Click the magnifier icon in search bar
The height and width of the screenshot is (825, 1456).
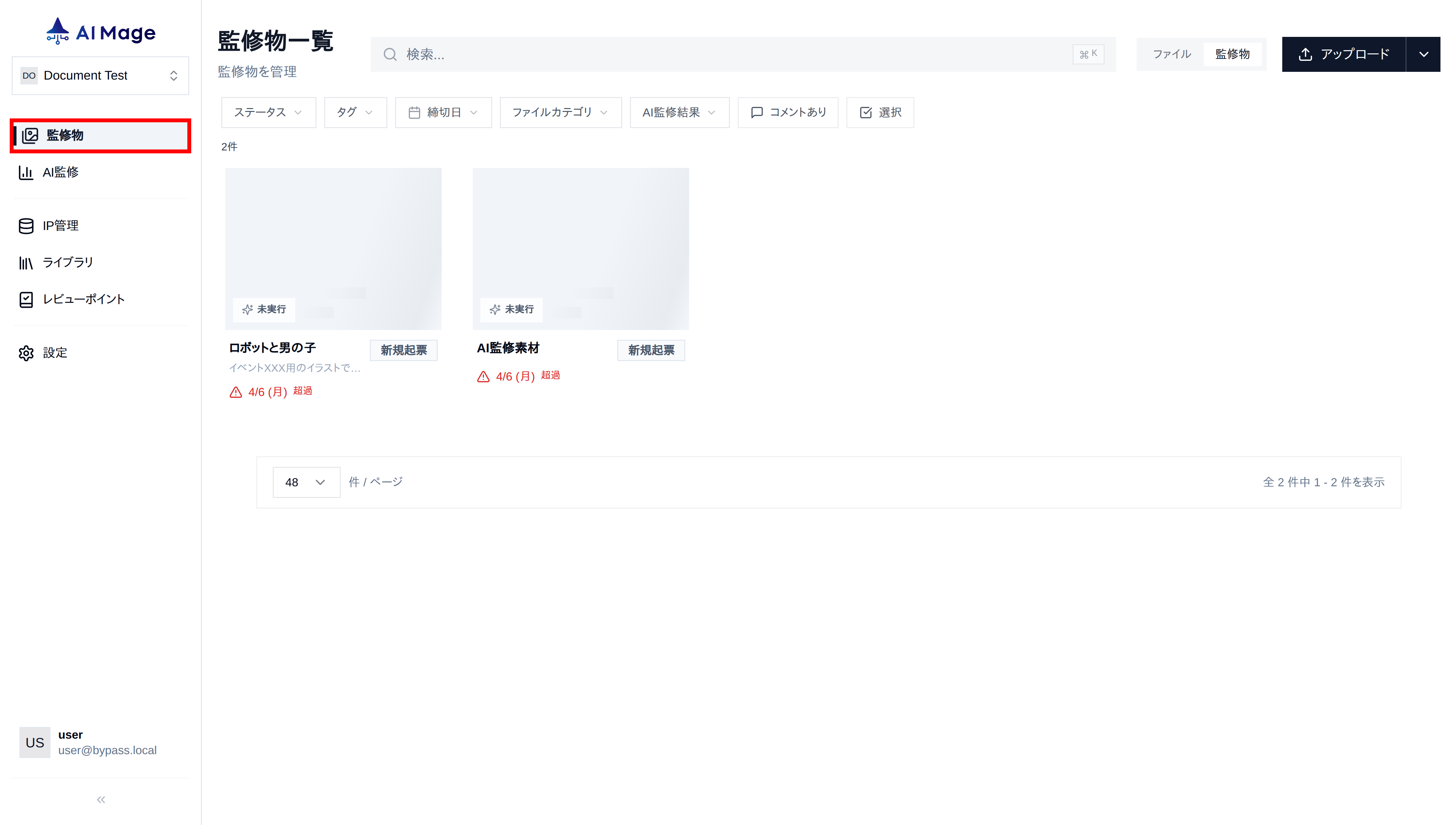point(390,54)
